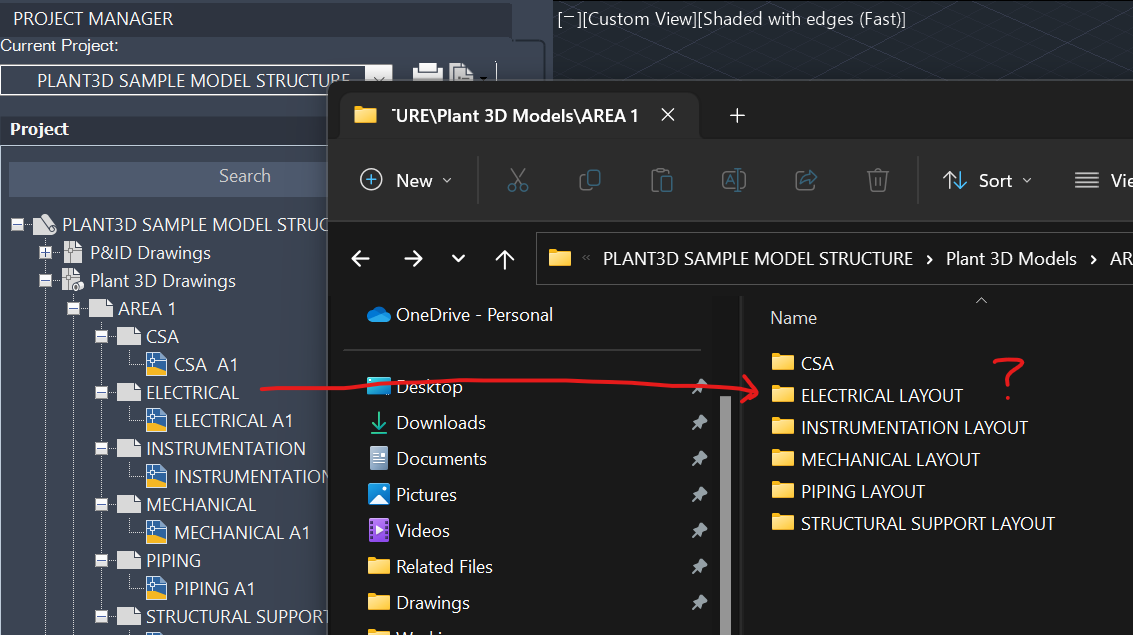The width and height of the screenshot is (1133, 635).
Task: Toggle sort direction via the Name column arrow
Action: click(981, 300)
